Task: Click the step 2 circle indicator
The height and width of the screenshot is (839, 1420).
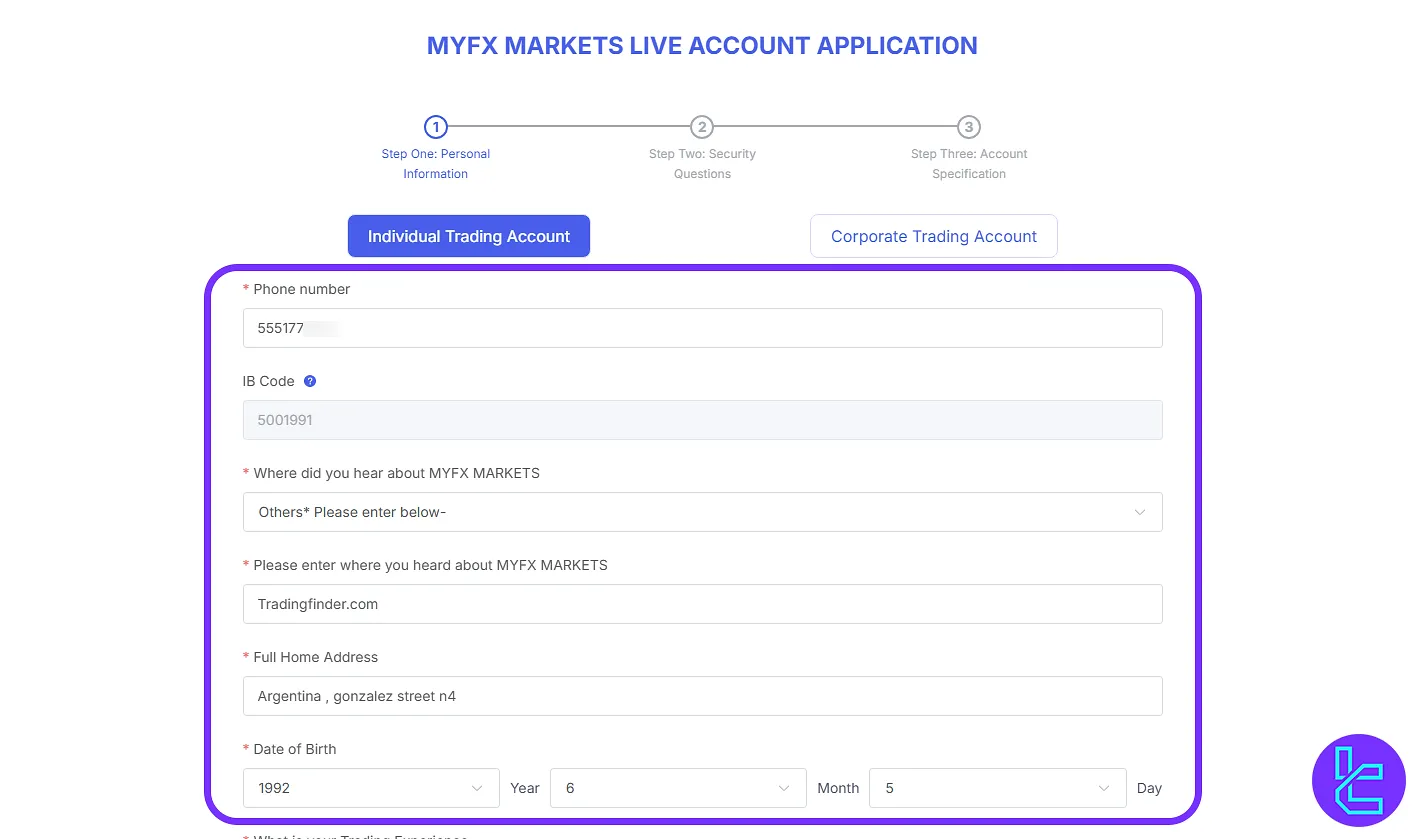Action: click(x=702, y=127)
